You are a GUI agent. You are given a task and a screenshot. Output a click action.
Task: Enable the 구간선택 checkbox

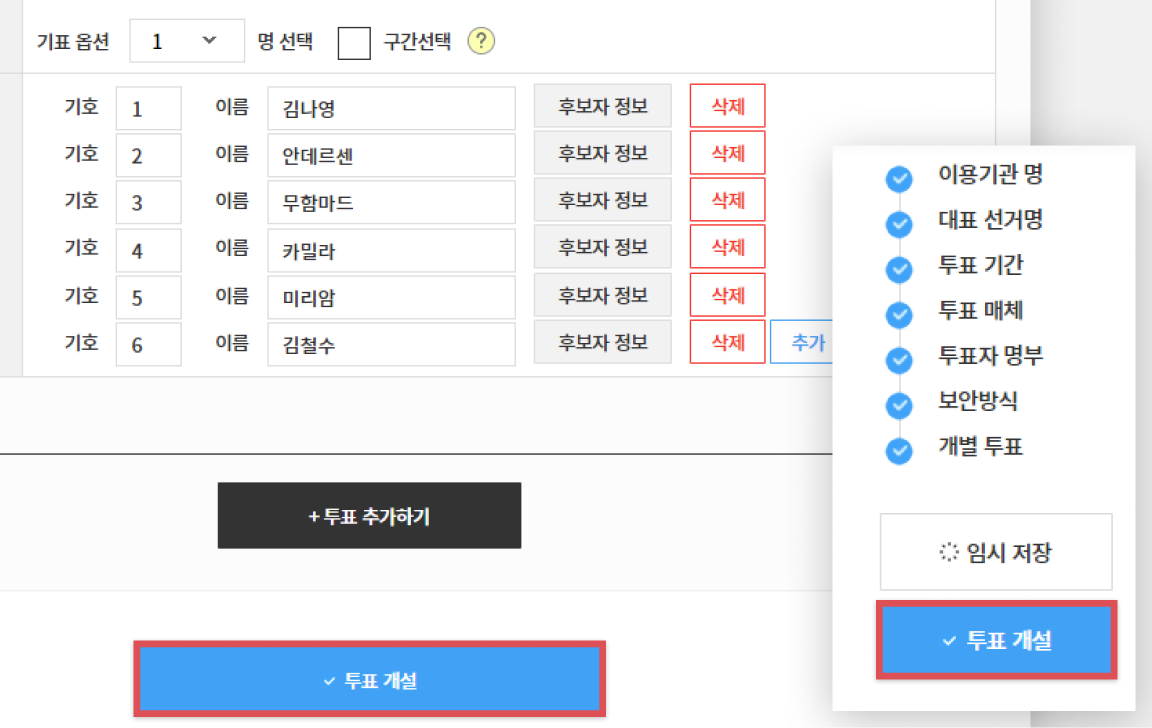354,43
